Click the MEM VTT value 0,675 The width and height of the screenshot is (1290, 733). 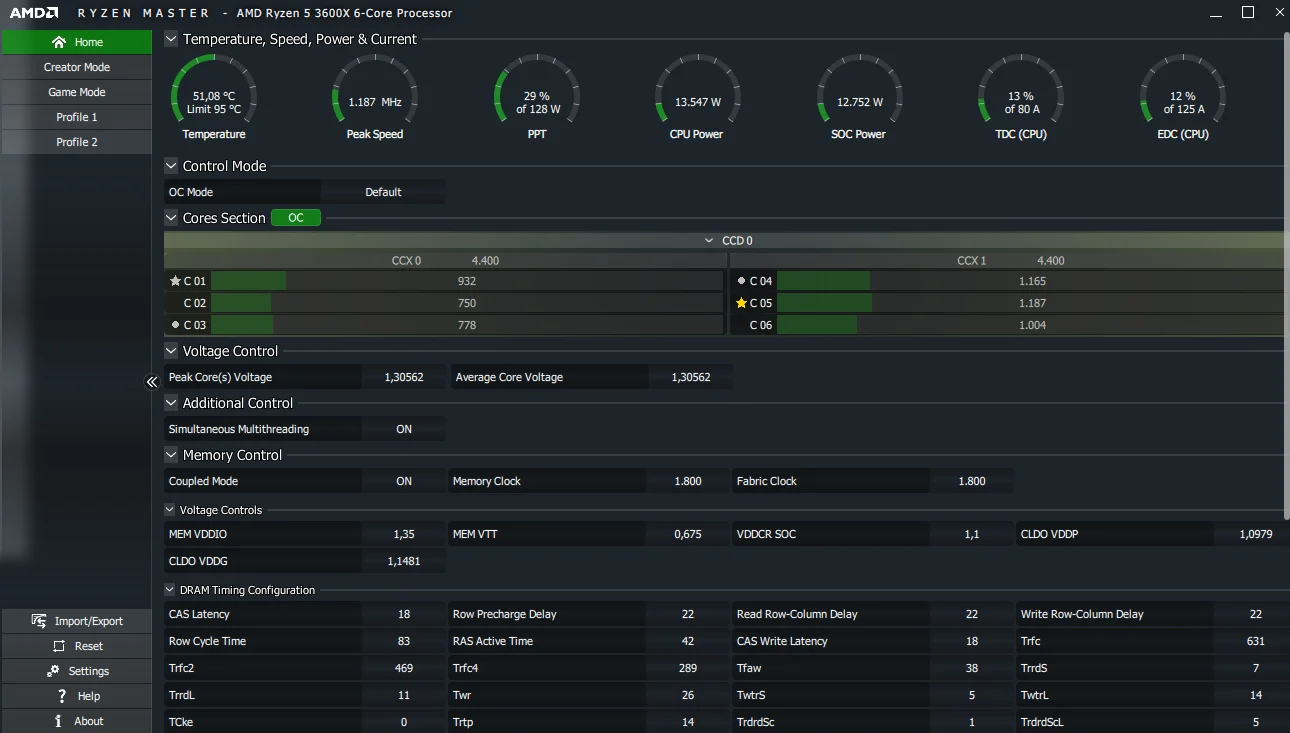pyautogui.click(x=688, y=534)
